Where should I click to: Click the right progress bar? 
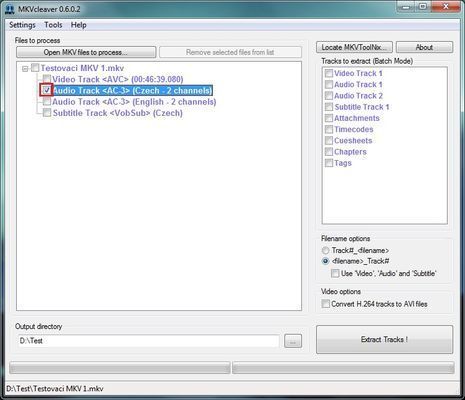343,368
